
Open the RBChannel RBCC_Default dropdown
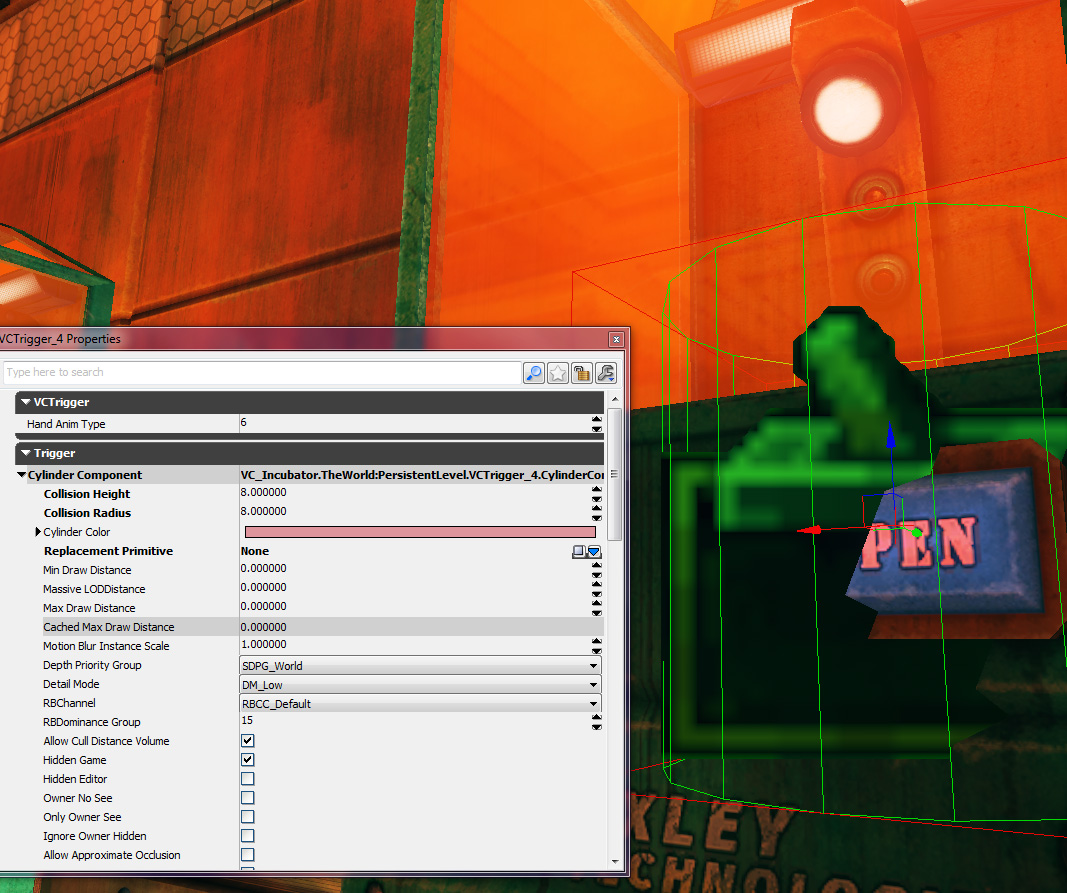click(421, 704)
